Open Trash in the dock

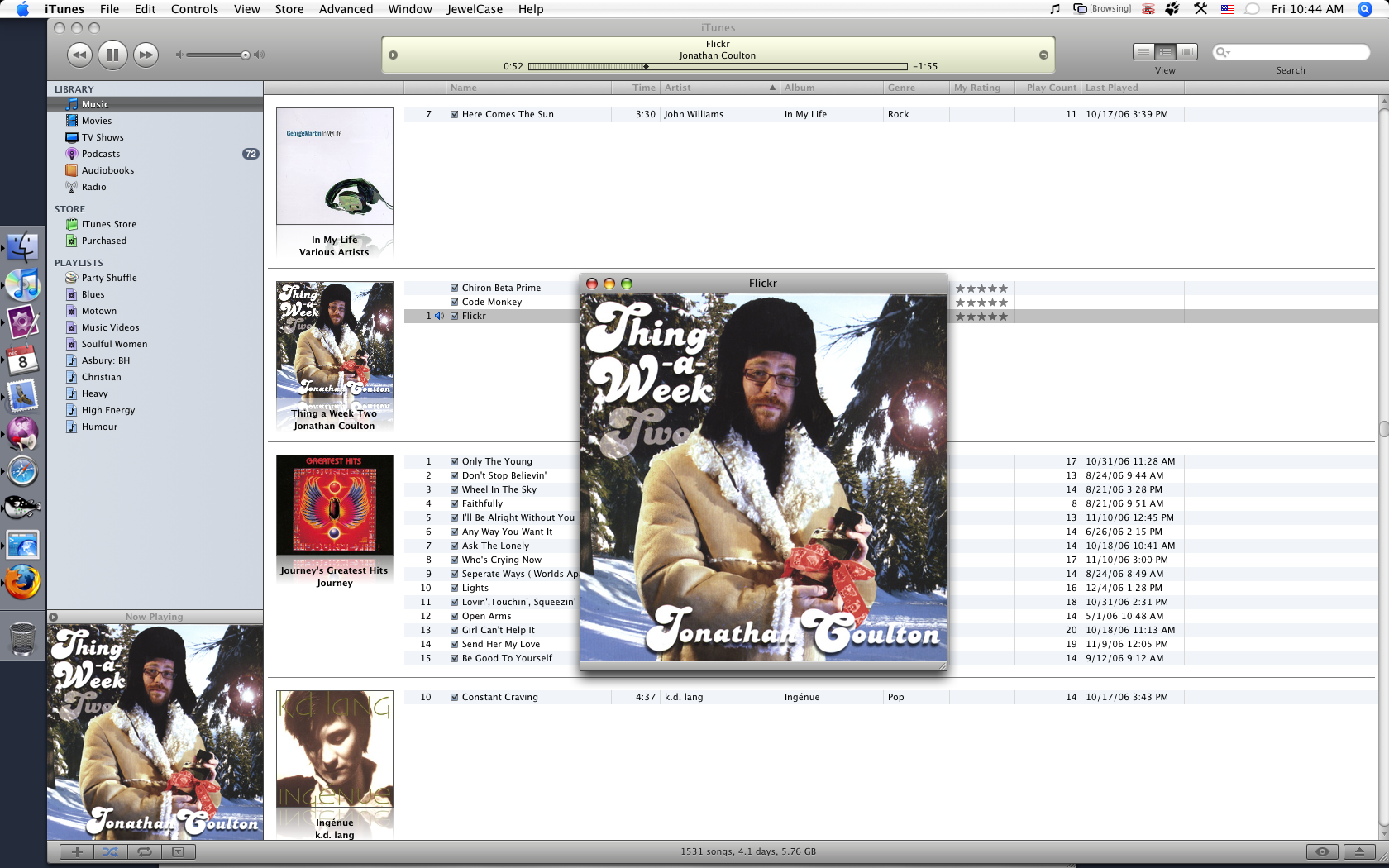(x=22, y=638)
